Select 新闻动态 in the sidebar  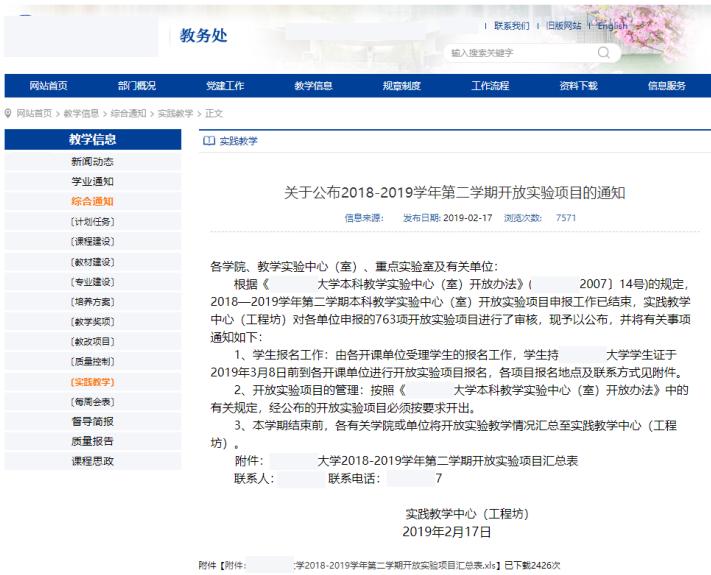click(x=92, y=161)
